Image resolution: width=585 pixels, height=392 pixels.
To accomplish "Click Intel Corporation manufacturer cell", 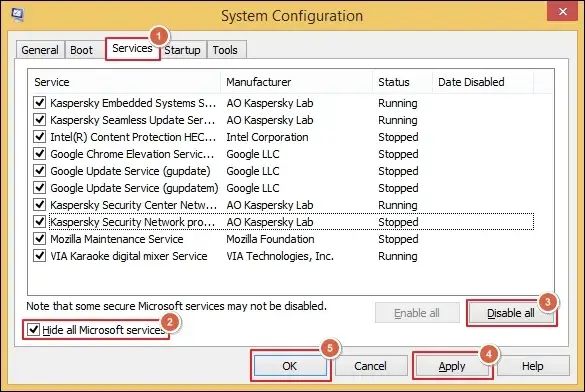I will tap(267, 137).
